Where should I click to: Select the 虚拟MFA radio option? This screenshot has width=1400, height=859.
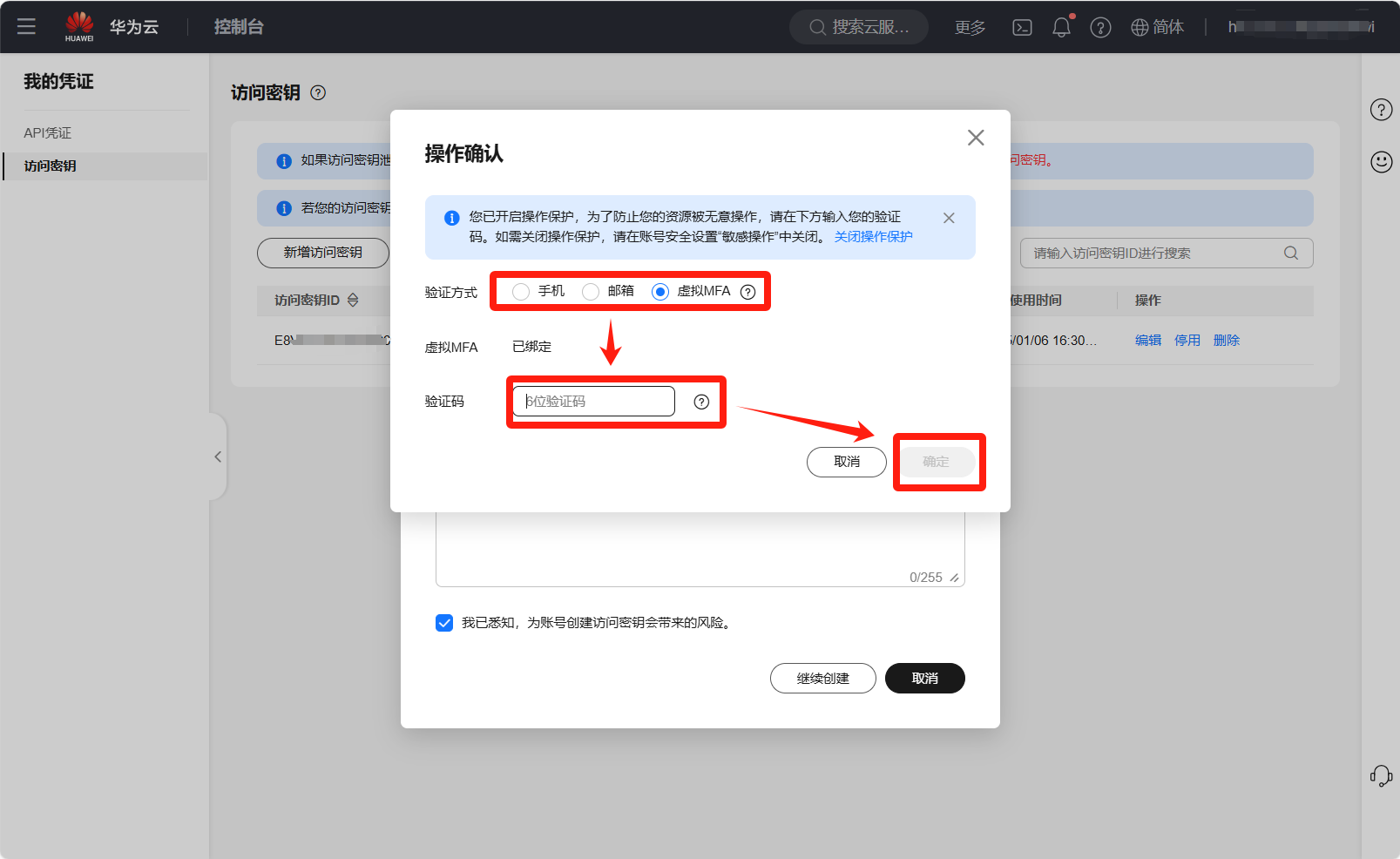pos(660,292)
